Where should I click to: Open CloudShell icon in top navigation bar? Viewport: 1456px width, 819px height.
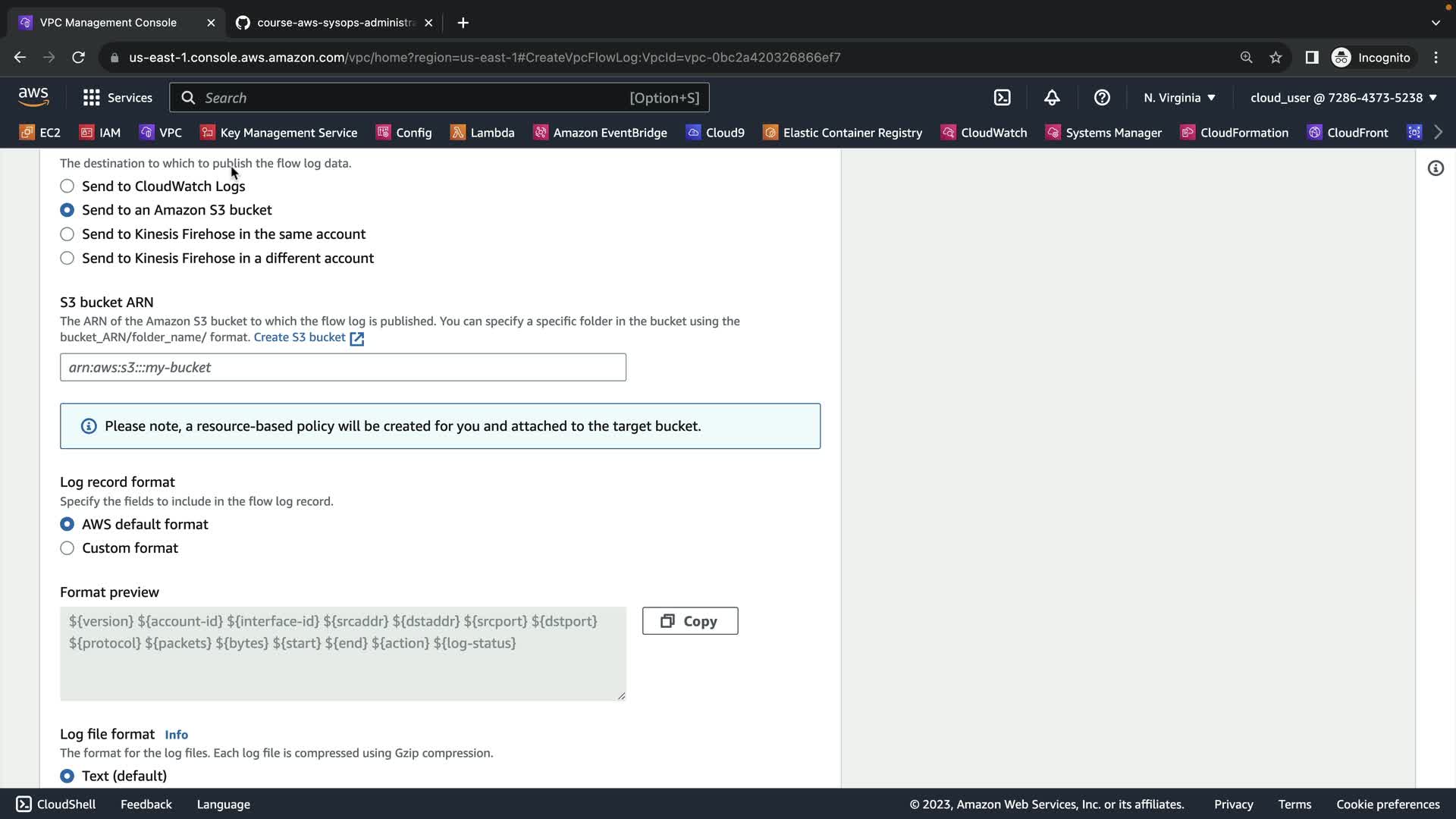point(1002,98)
